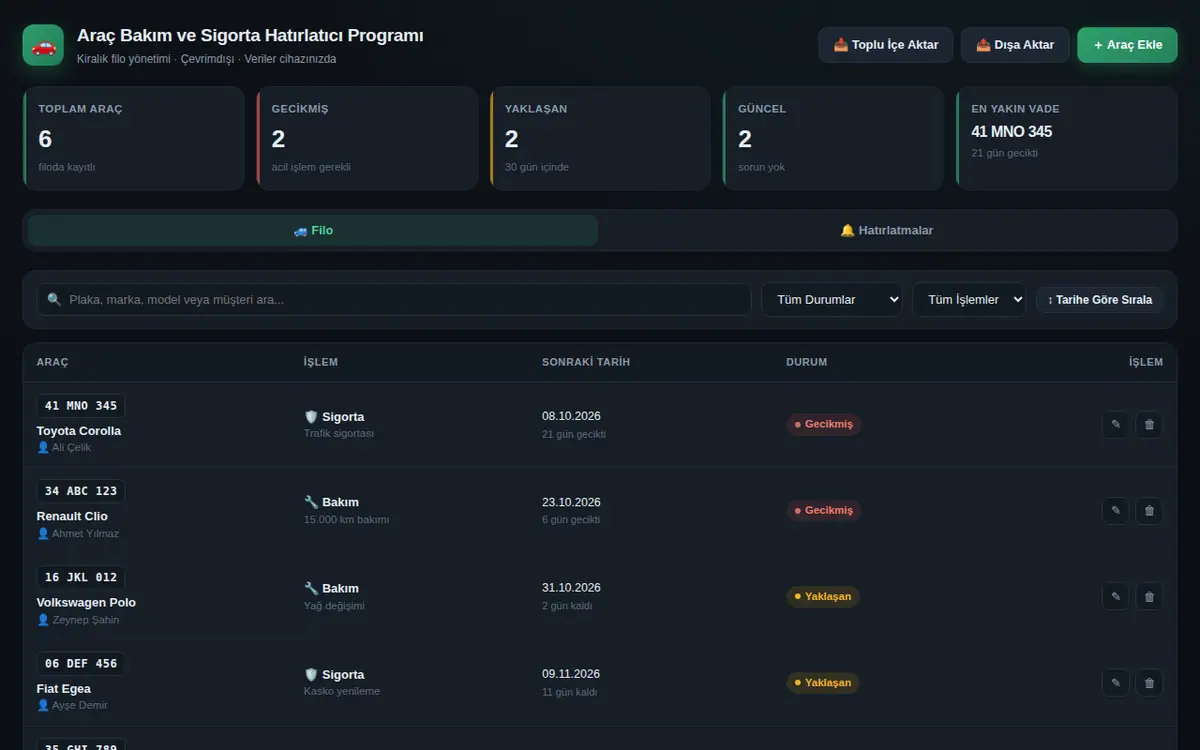Click the date 23.10.2026
The image size is (1200, 750).
coord(571,502)
